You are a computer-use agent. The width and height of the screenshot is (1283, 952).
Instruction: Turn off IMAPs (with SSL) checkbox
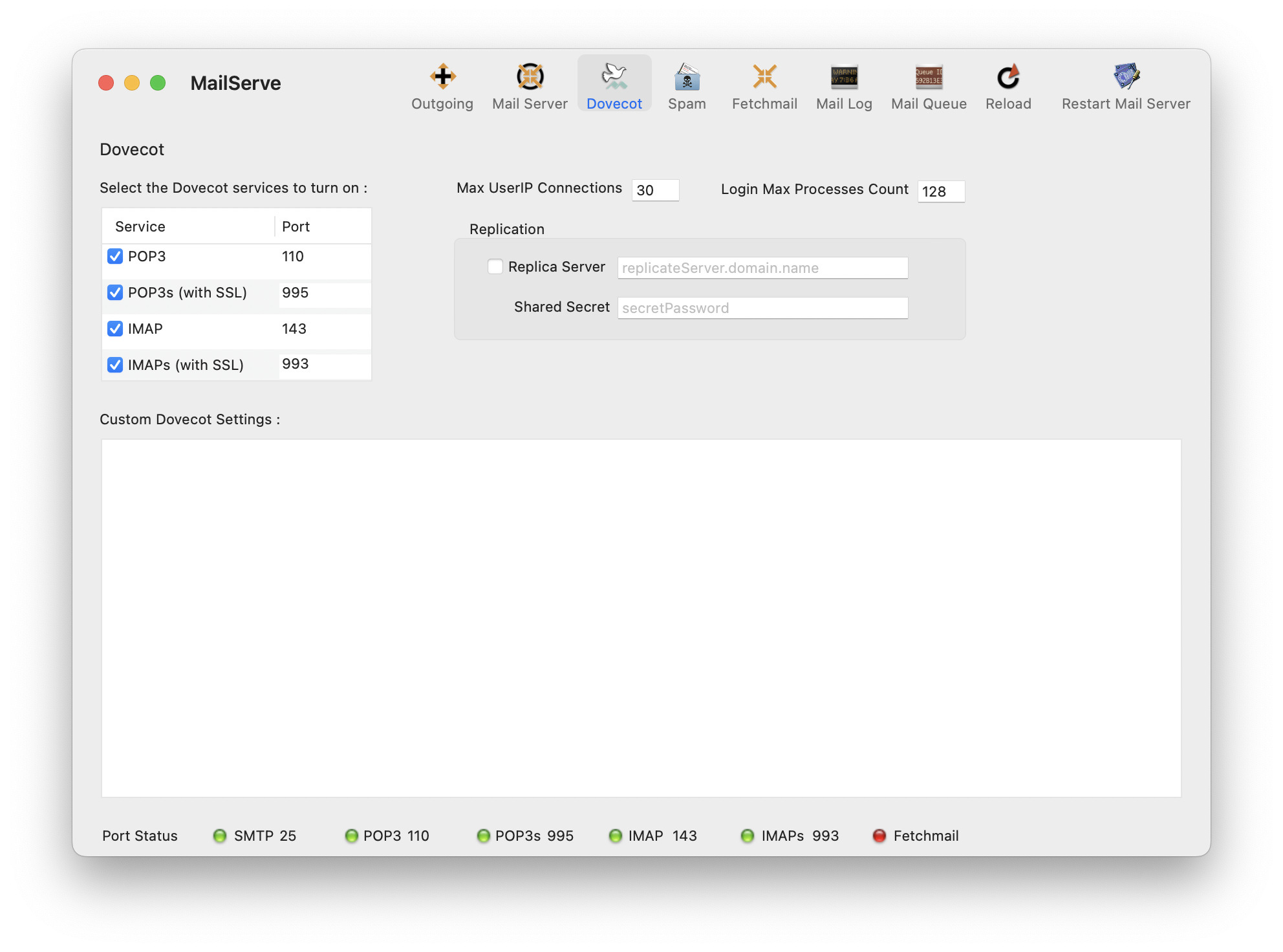(115, 365)
